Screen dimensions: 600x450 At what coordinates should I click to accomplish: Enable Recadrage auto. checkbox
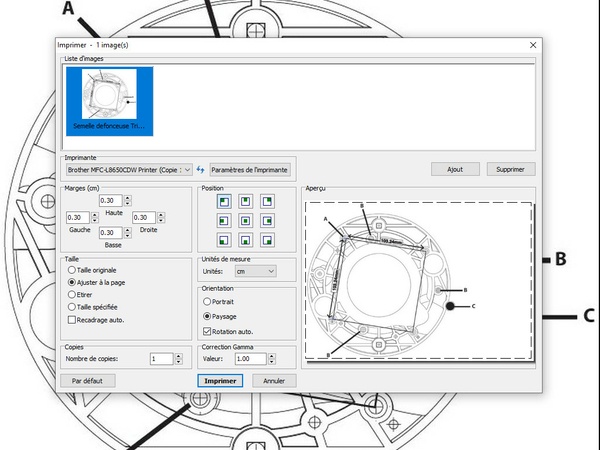point(71,320)
